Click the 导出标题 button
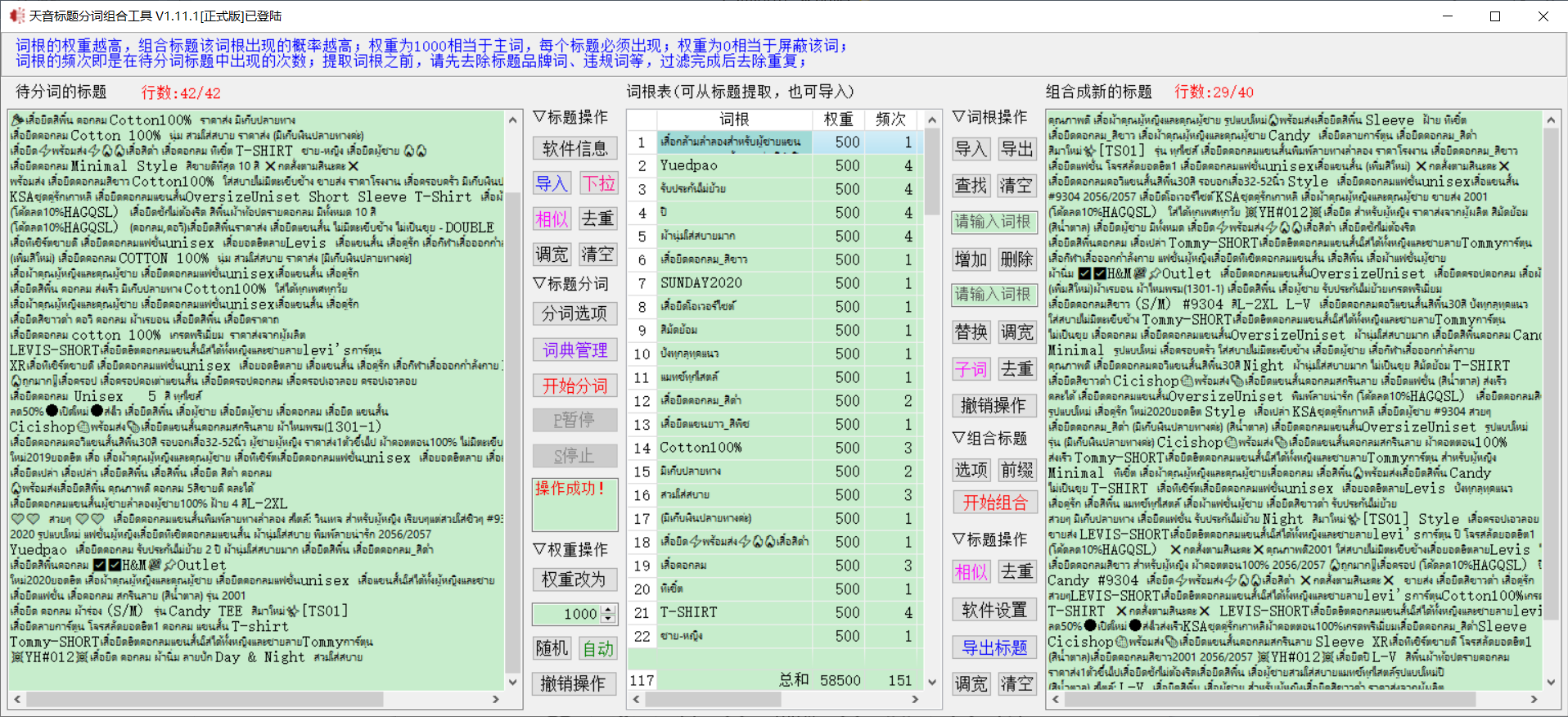This screenshot has width=1568, height=717. pos(994,647)
